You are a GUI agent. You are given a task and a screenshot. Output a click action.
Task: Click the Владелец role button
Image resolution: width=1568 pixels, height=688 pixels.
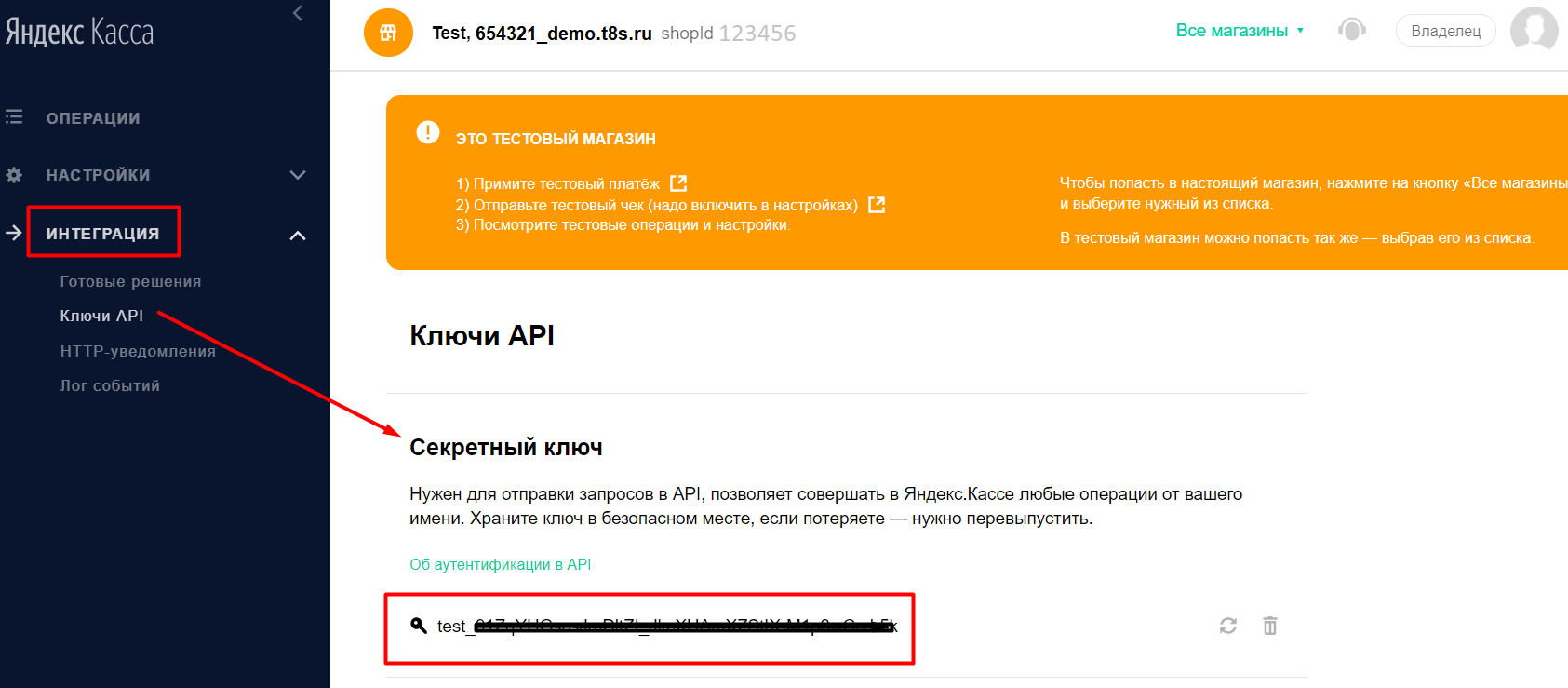[x=1445, y=31]
